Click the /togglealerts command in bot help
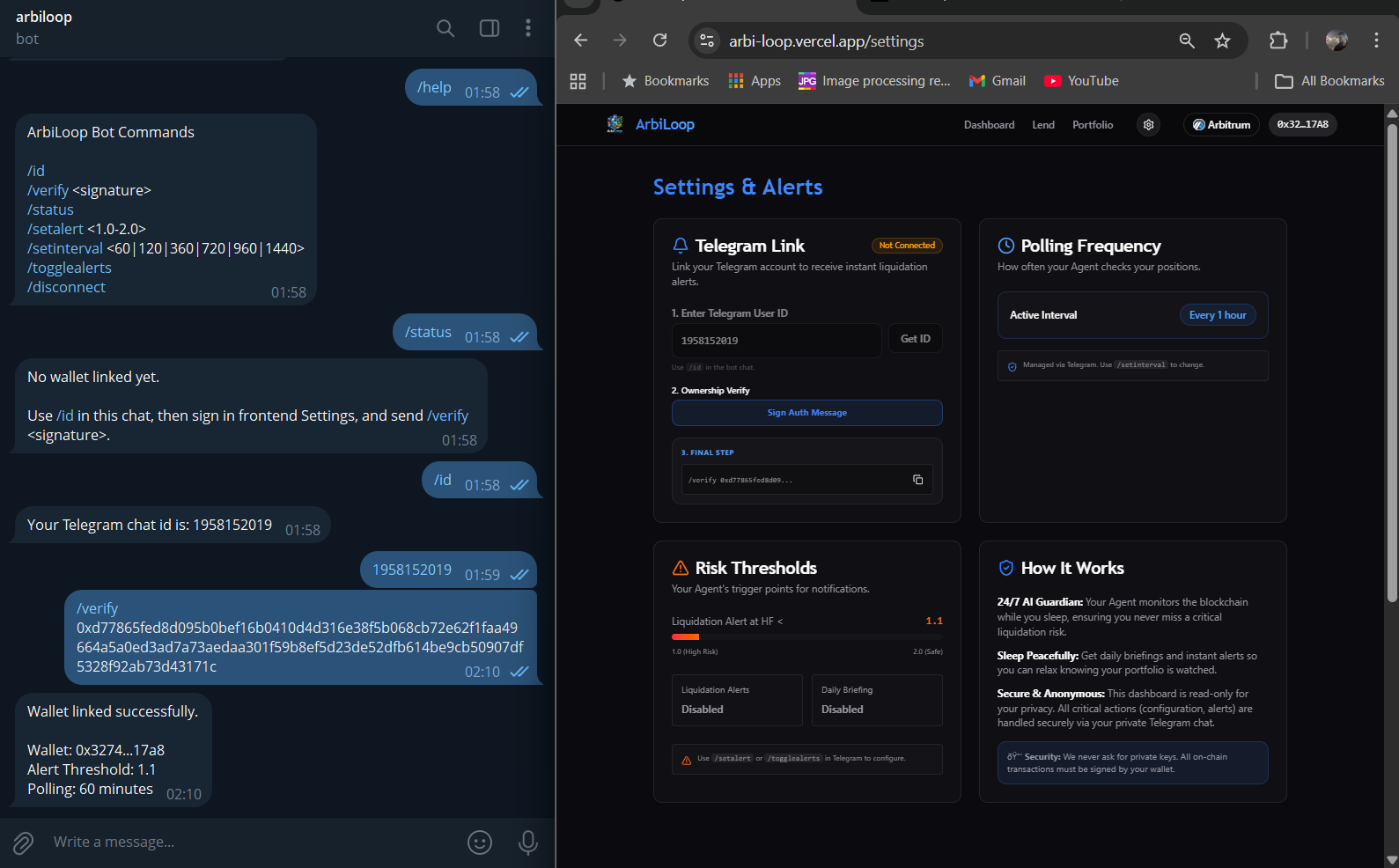This screenshot has height=868, width=1399. coord(70,268)
